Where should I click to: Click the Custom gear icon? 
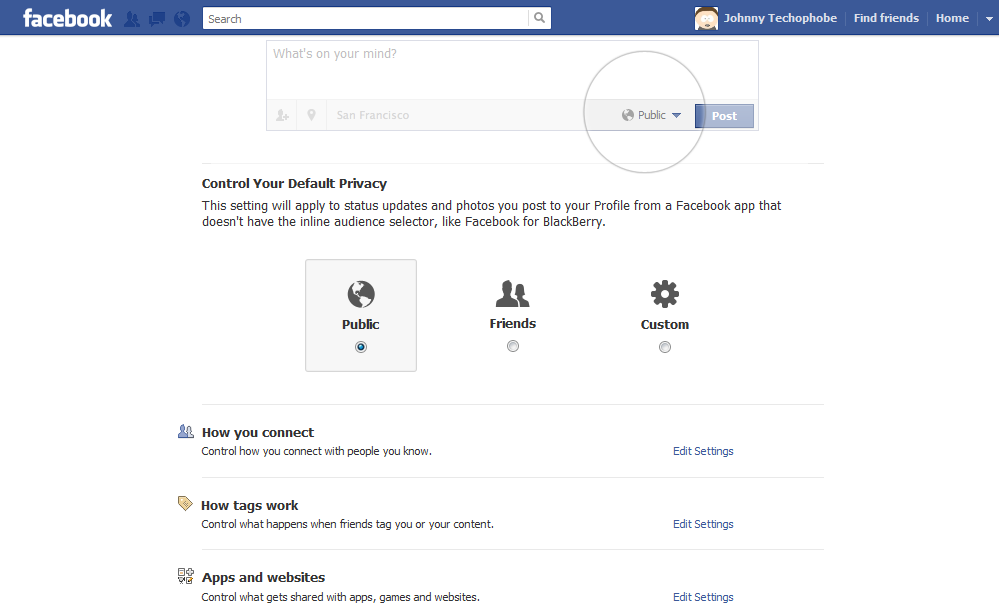(665, 294)
